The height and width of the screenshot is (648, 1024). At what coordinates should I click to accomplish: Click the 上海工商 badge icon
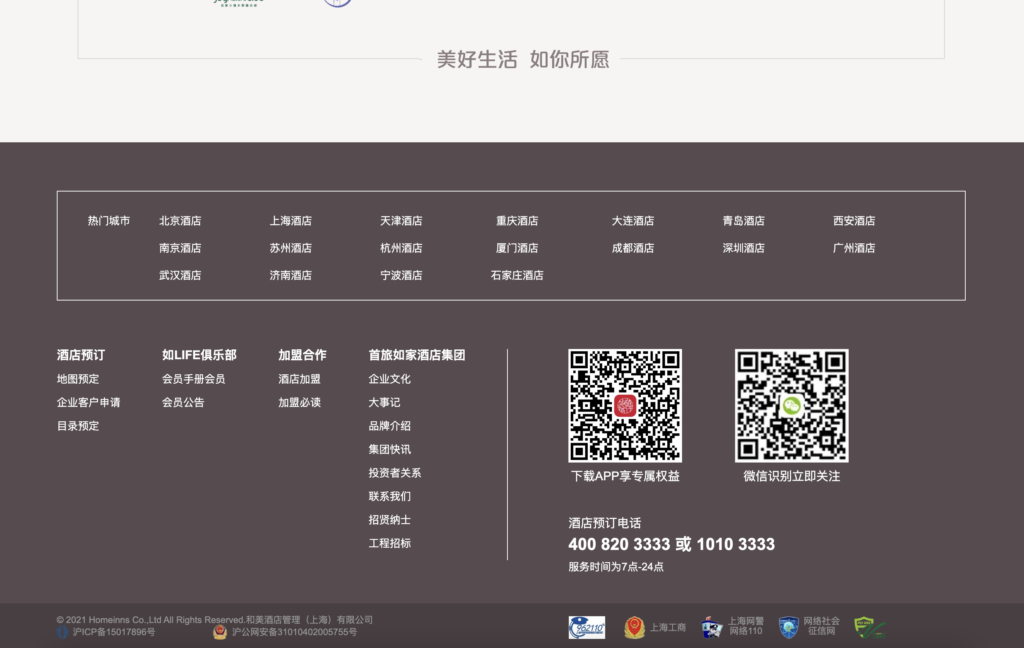634,628
